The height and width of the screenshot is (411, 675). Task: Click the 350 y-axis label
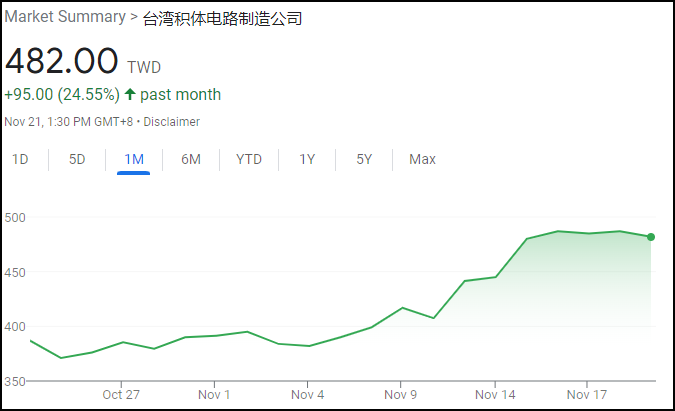coord(15,382)
